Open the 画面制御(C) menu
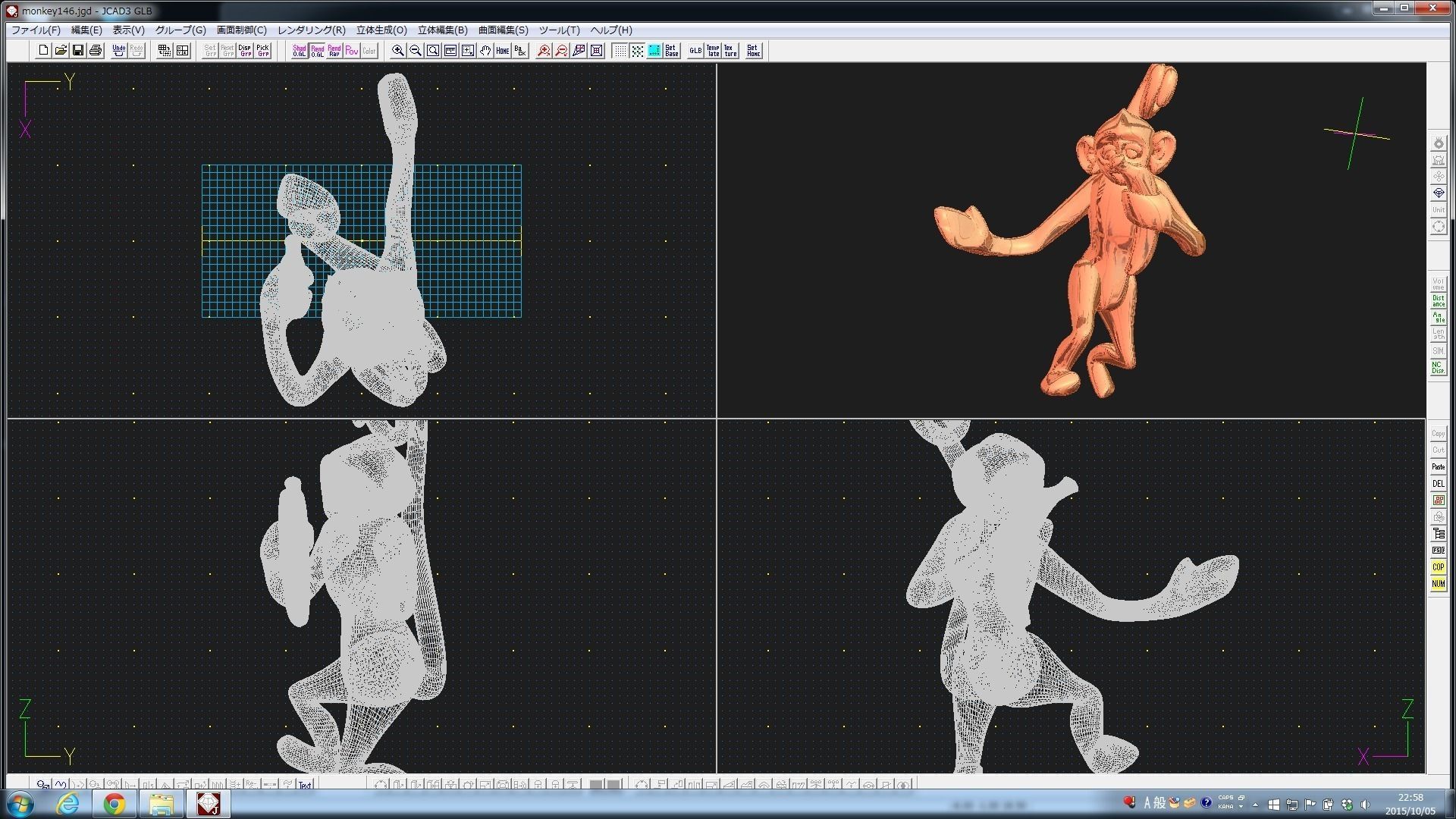 tap(242, 30)
